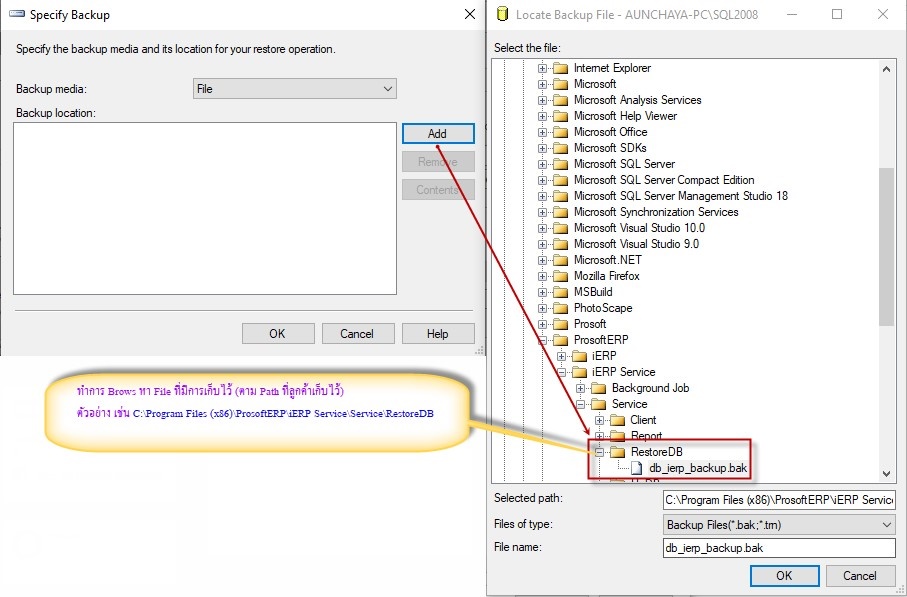Select ProsoftERP folder icon
This screenshot has width=907, height=597.
(561, 340)
